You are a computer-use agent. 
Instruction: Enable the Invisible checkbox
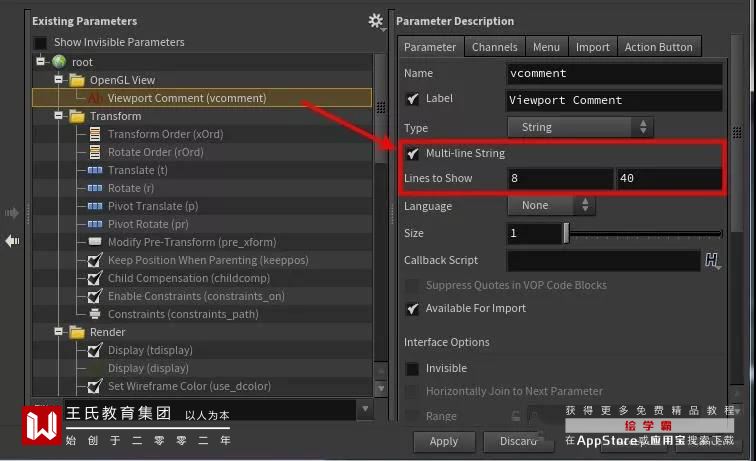(x=412, y=369)
